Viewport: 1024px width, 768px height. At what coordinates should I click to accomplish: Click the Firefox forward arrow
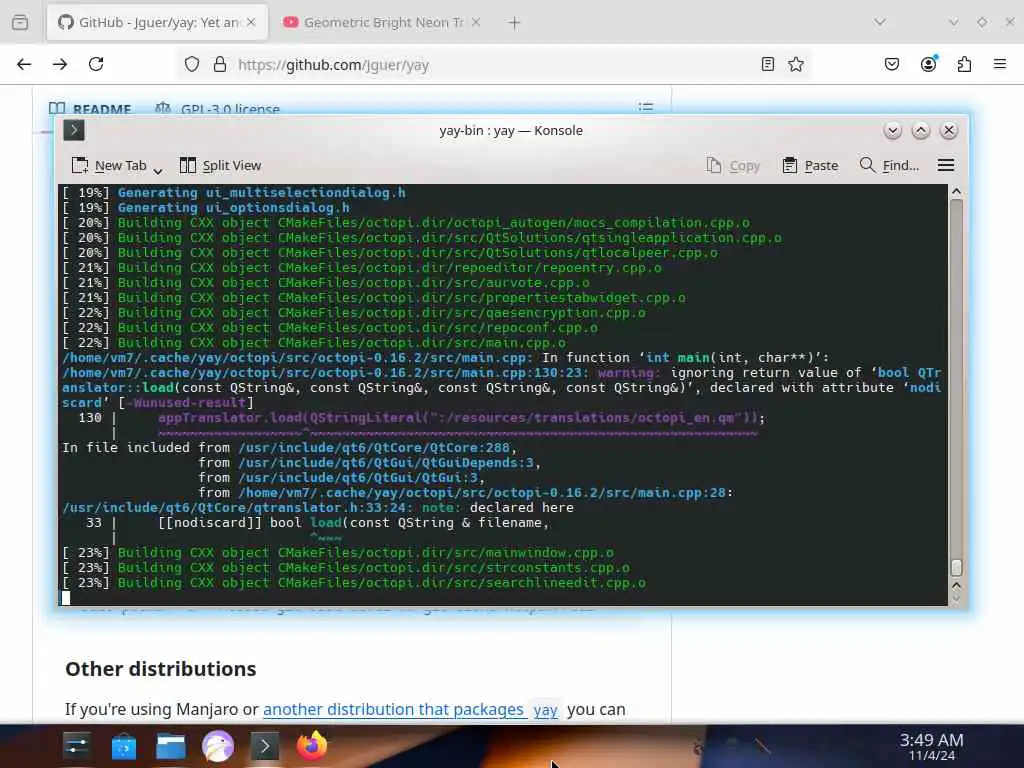tap(60, 64)
